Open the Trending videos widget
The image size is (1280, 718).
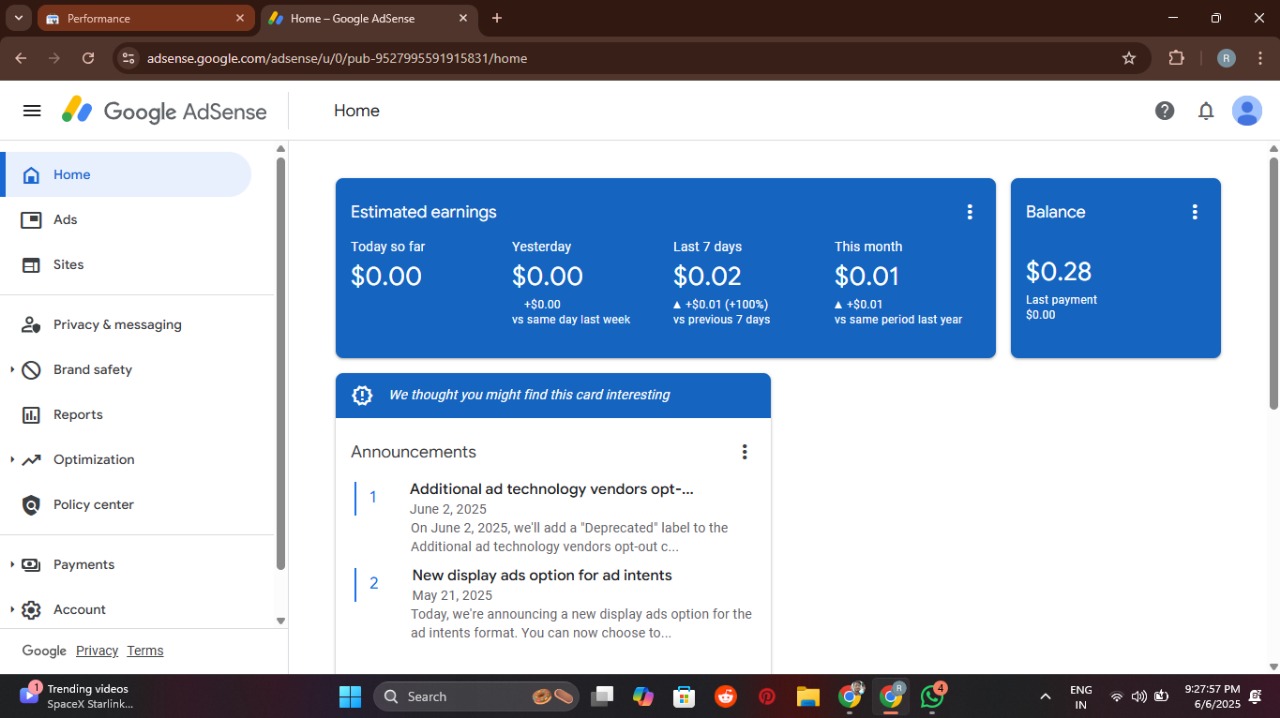(x=76, y=696)
